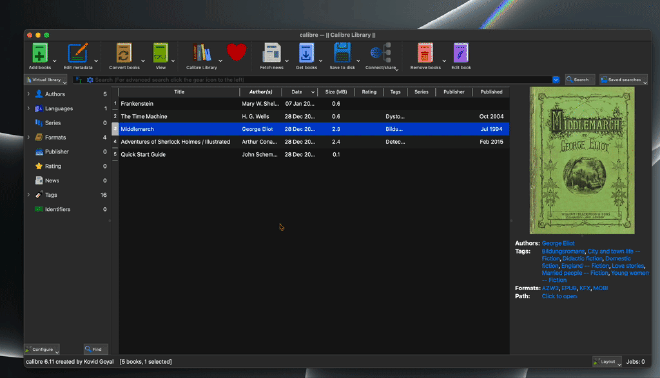This screenshot has height=378, width=660.
Task: Expand the Tags tree node
Action: tap(29, 195)
